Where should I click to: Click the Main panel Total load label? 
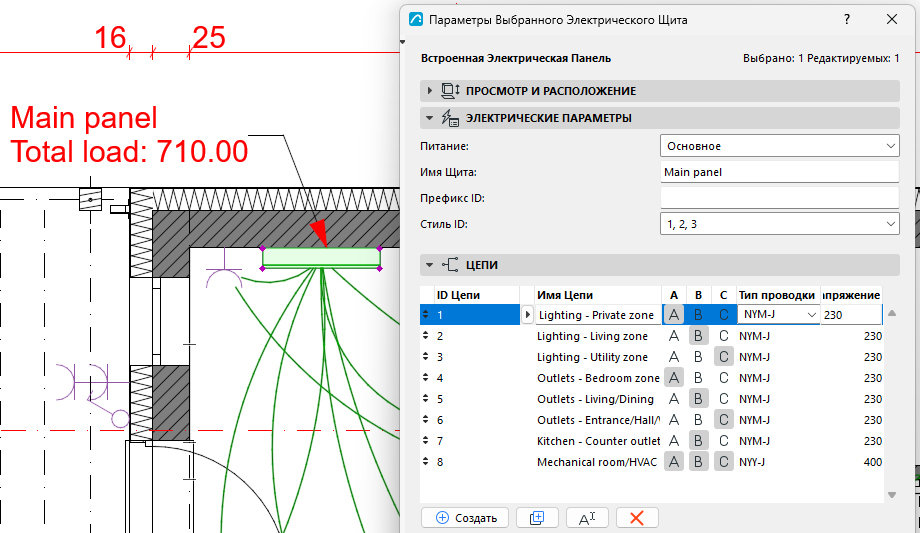[129, 134]
